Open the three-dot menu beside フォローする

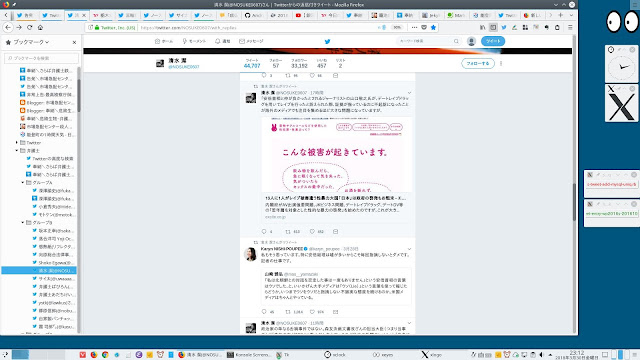501,64
